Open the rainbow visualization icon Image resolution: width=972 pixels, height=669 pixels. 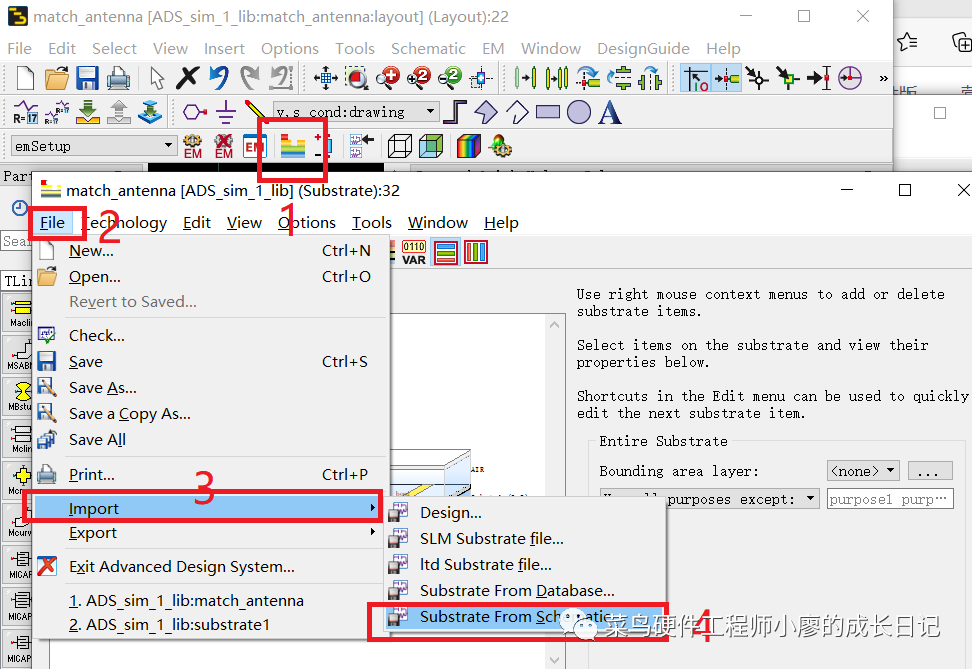(x=469, y=146)
